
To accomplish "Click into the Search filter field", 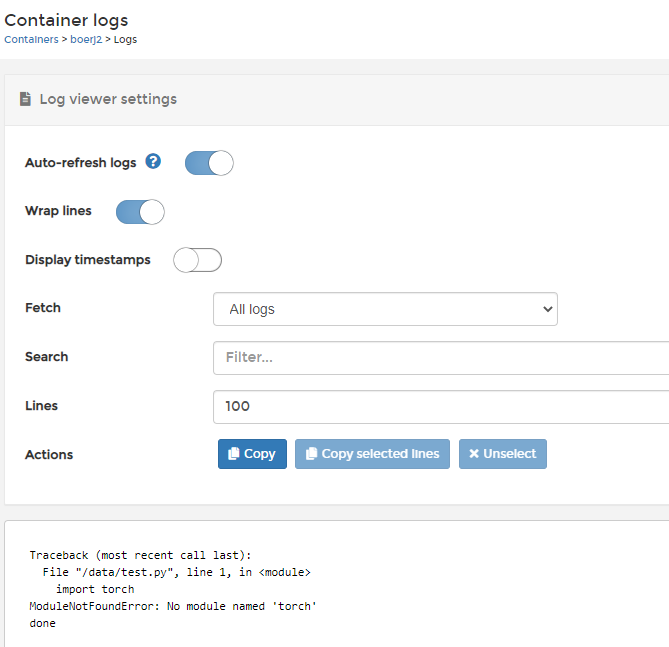I will pos(440,357).
